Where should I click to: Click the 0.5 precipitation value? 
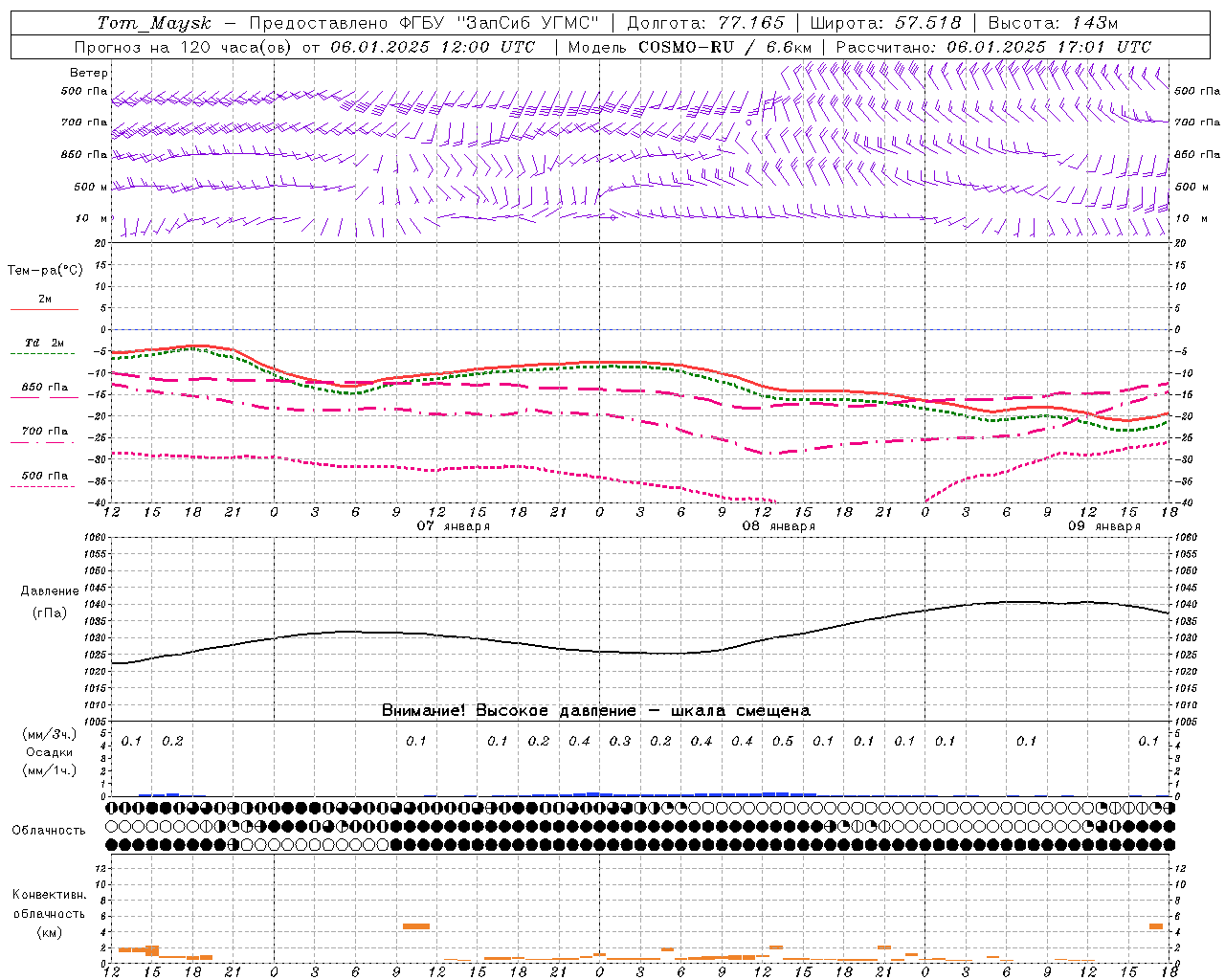(783, 741)
